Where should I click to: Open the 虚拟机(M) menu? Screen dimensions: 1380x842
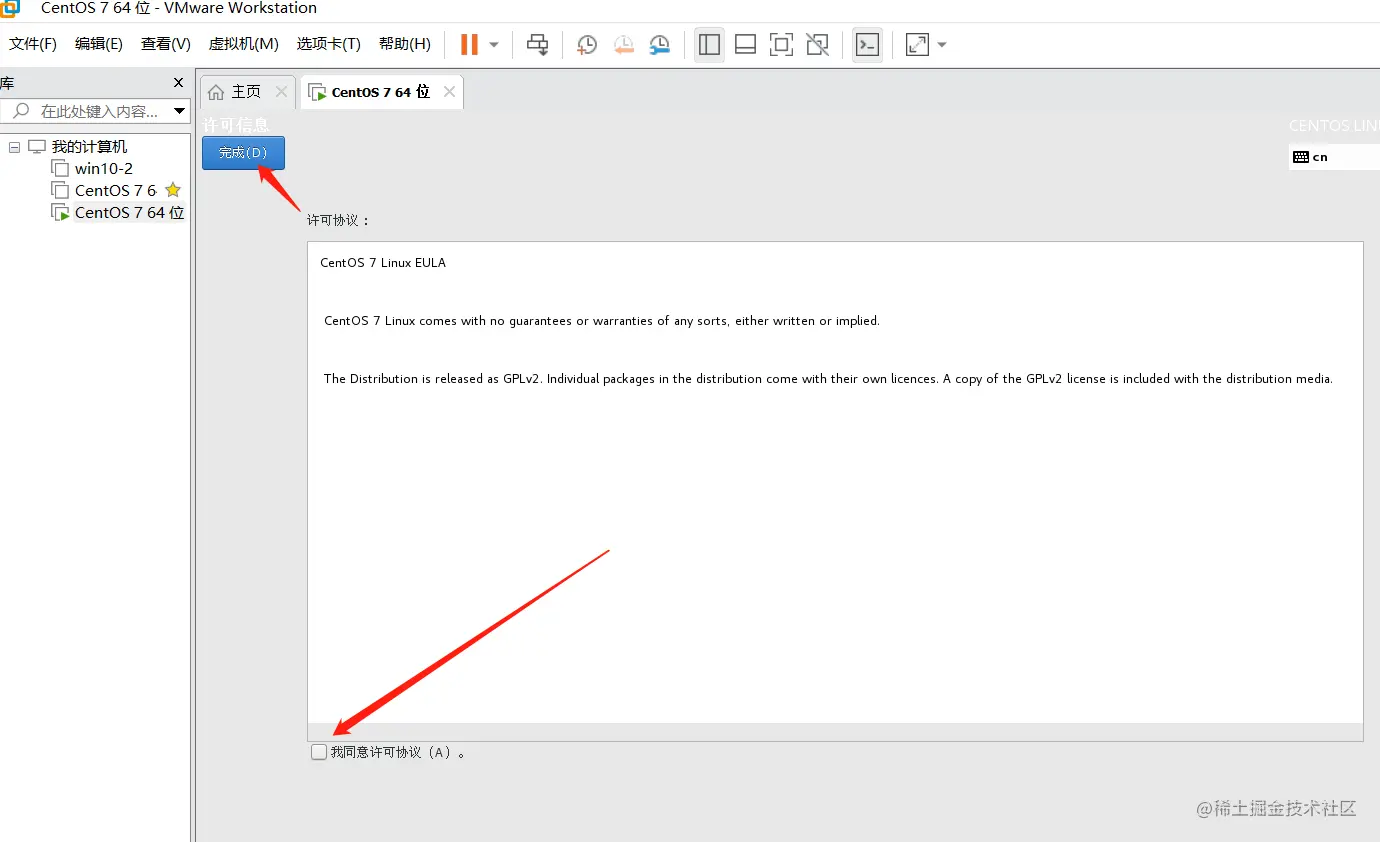(243, 44)
